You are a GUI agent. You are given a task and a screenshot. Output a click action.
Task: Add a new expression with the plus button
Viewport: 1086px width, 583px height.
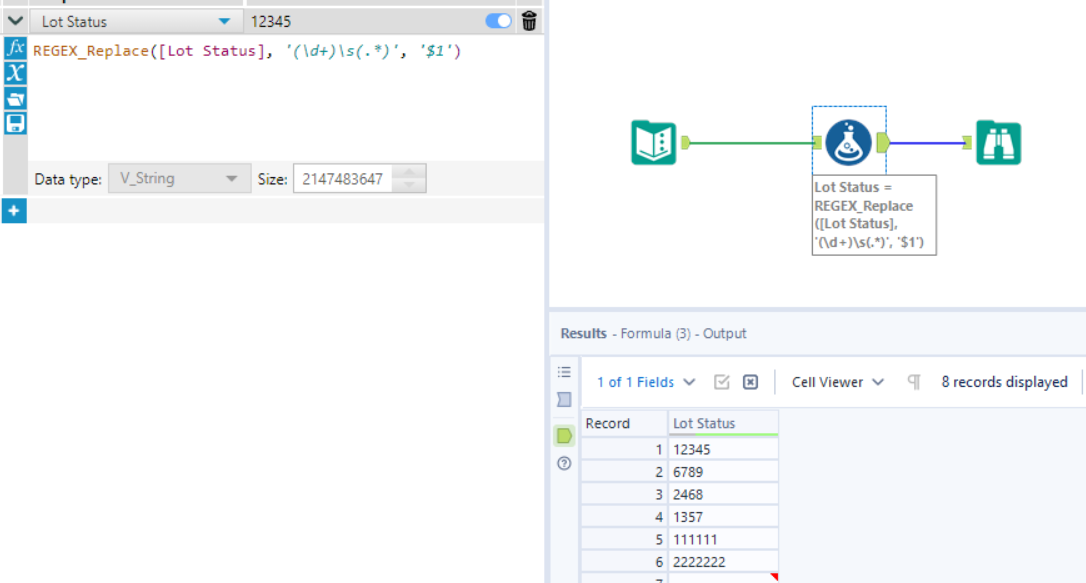tap(14, 210)
